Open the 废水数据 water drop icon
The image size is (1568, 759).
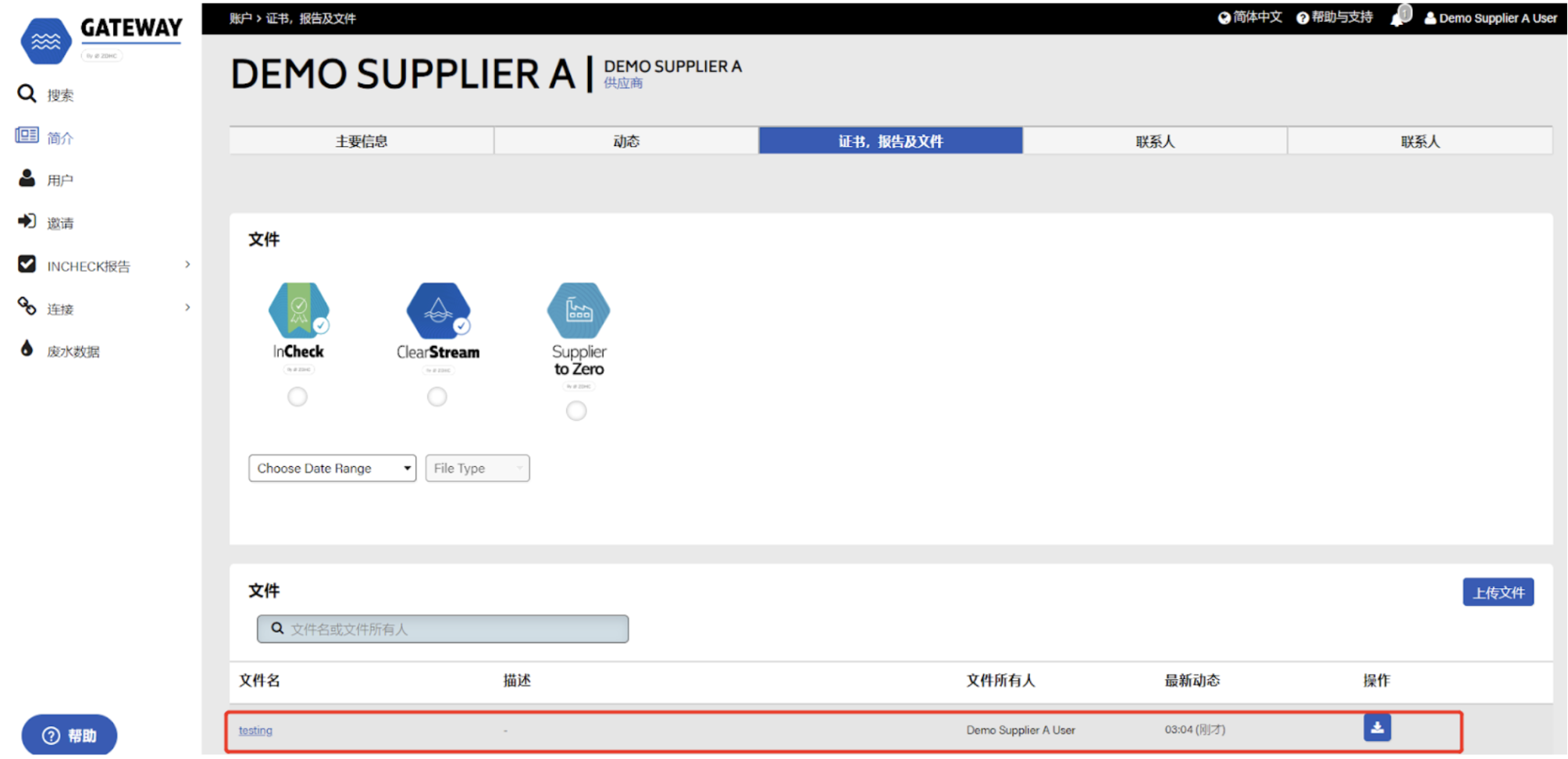coord(27,349)
